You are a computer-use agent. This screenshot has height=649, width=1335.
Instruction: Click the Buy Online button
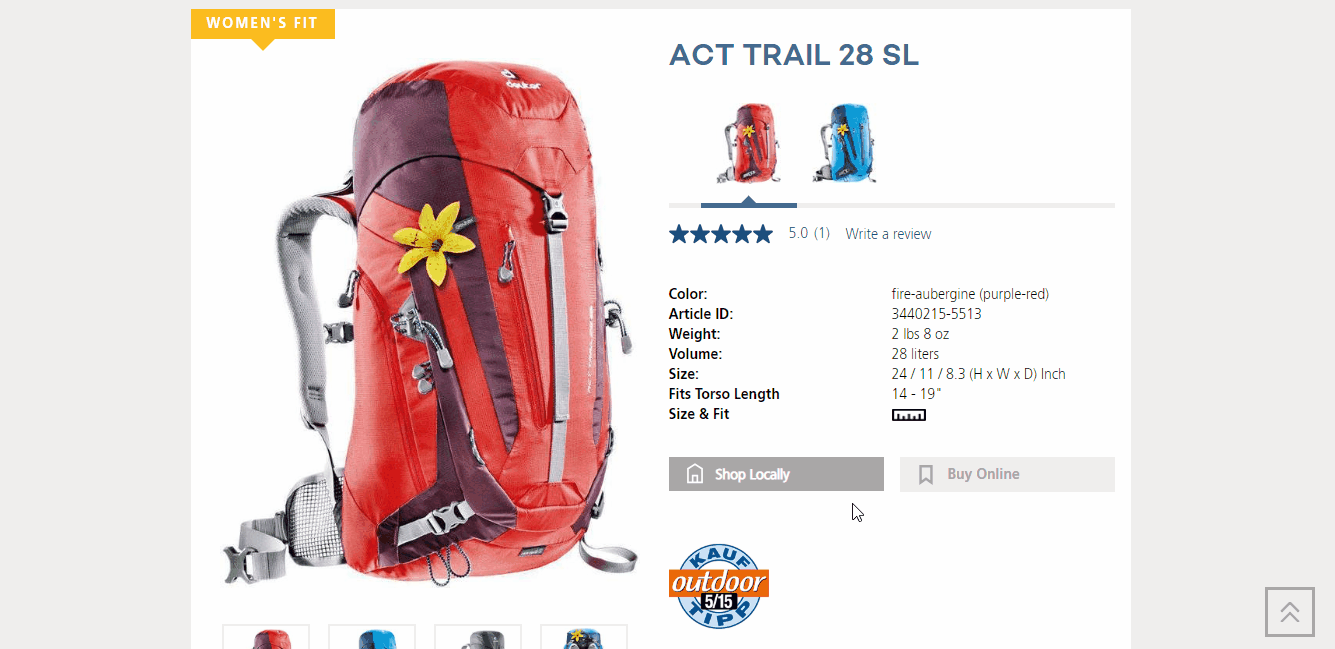(x=1007, y=474)
